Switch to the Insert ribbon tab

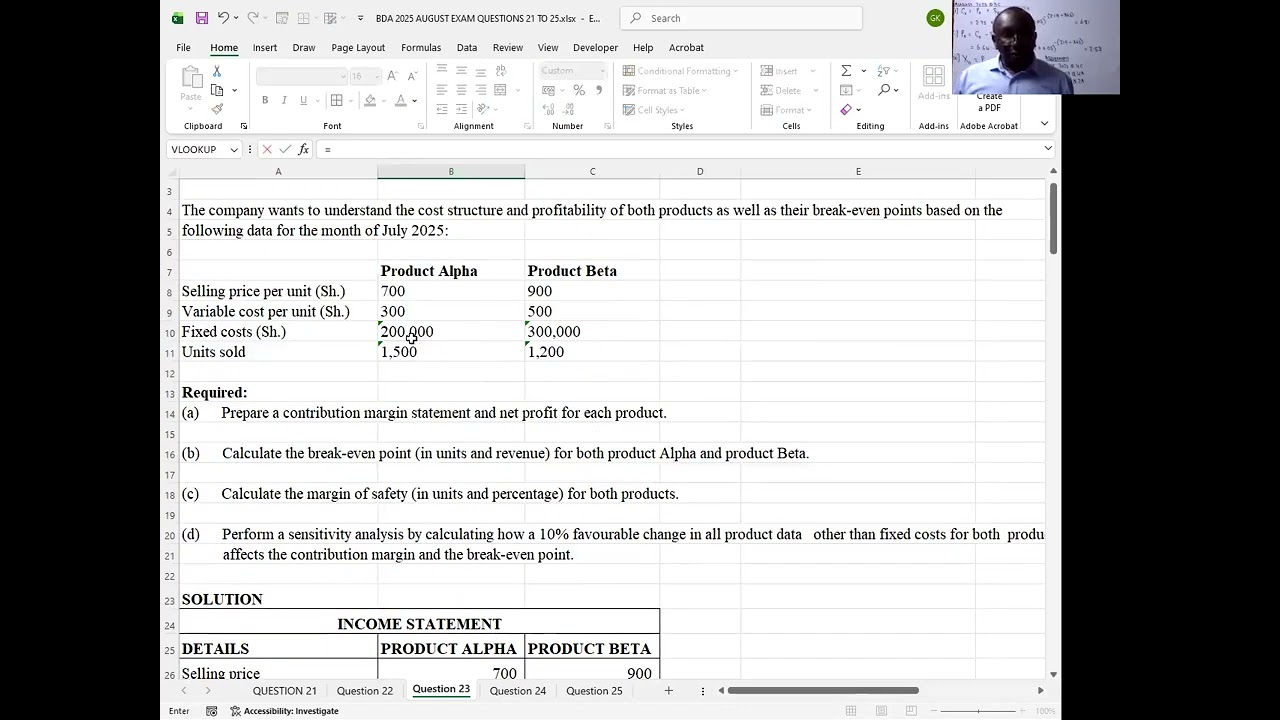tap(265, 47)
